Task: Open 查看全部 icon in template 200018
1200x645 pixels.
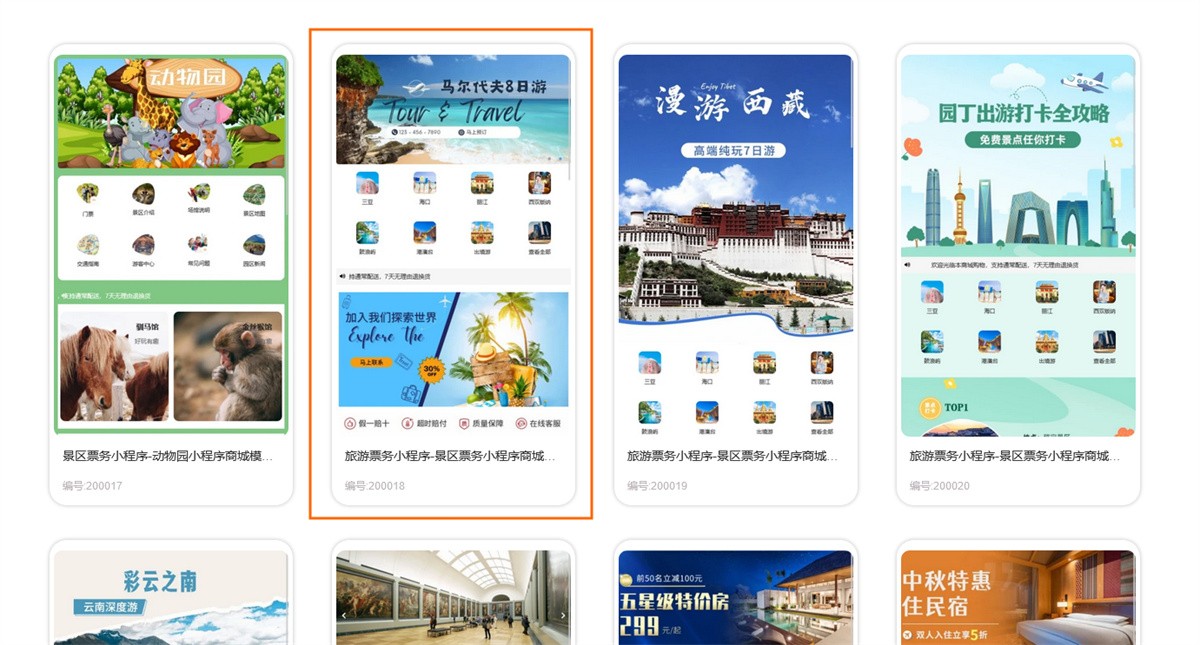Action: (x=540, y=233)
